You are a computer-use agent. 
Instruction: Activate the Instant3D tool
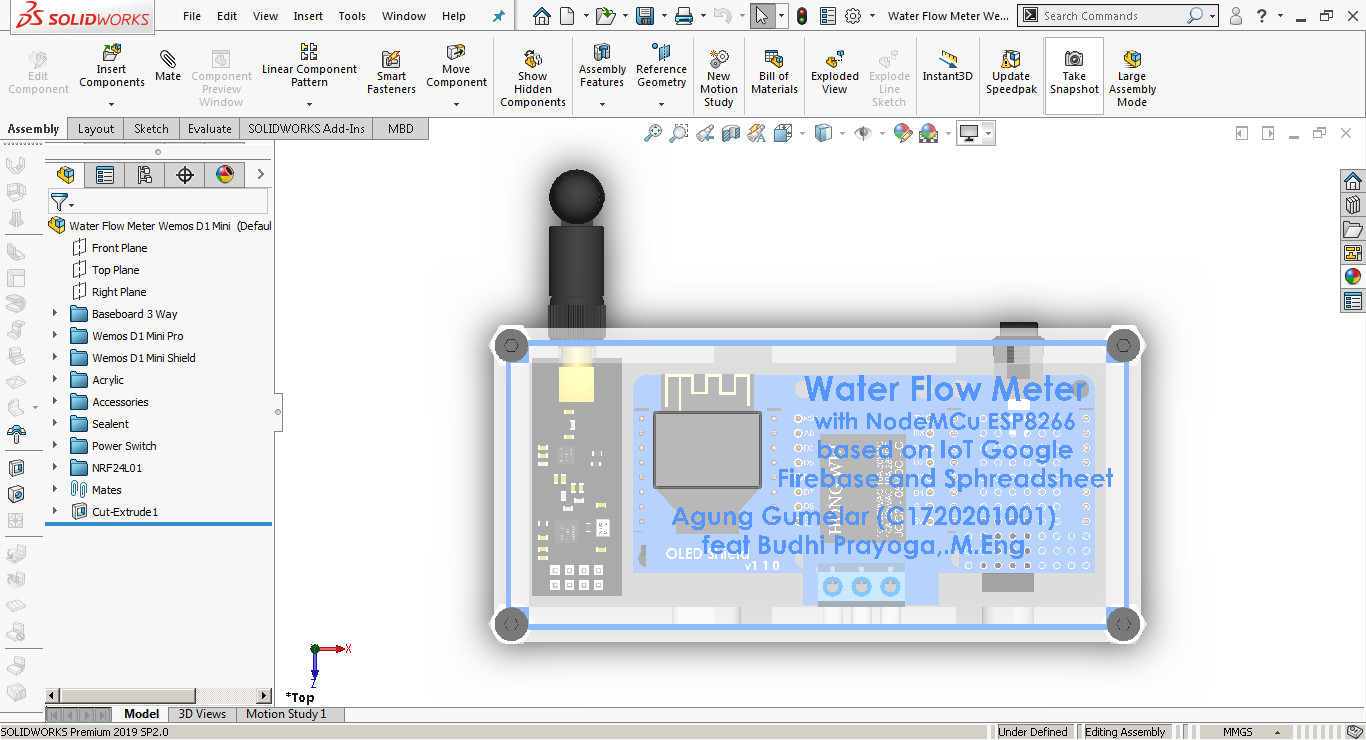pyautogui.click(x=947, y=65)
